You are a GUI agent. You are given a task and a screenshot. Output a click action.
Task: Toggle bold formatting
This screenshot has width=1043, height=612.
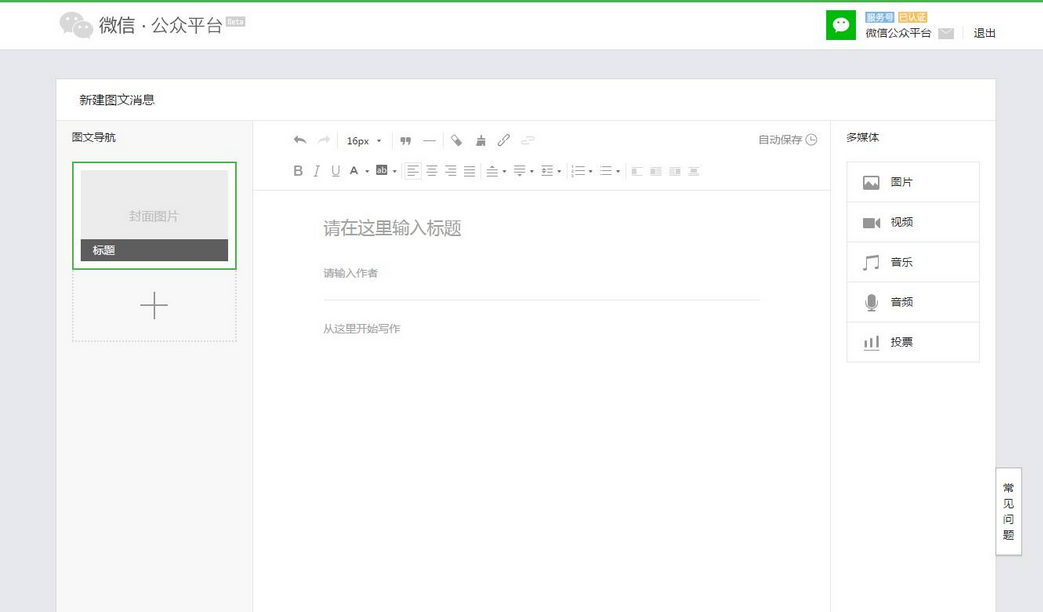coord(298,171)
